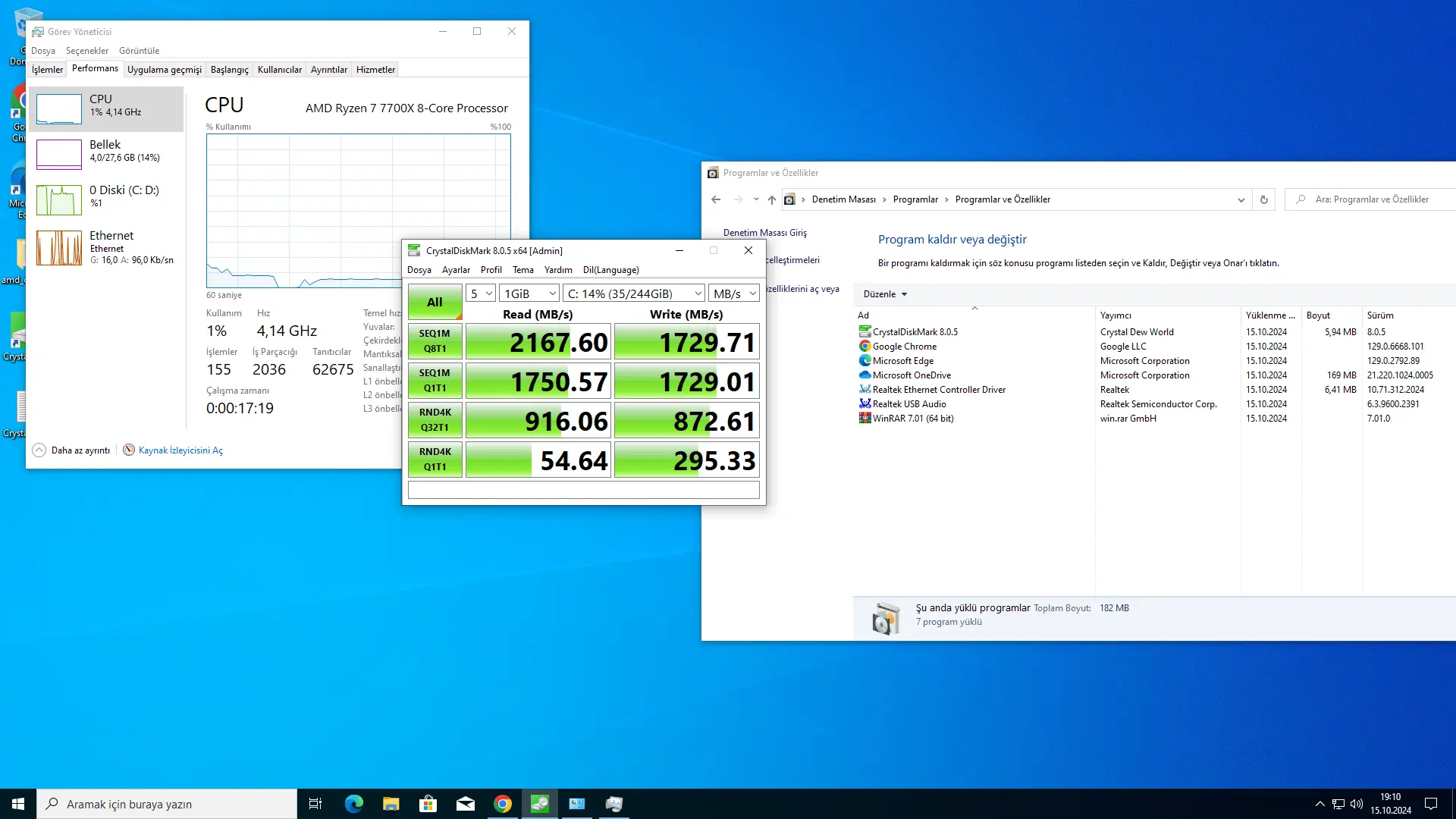Open the notification center icon
This screenshot has height=819, width=1456.
pos(1431,804)
